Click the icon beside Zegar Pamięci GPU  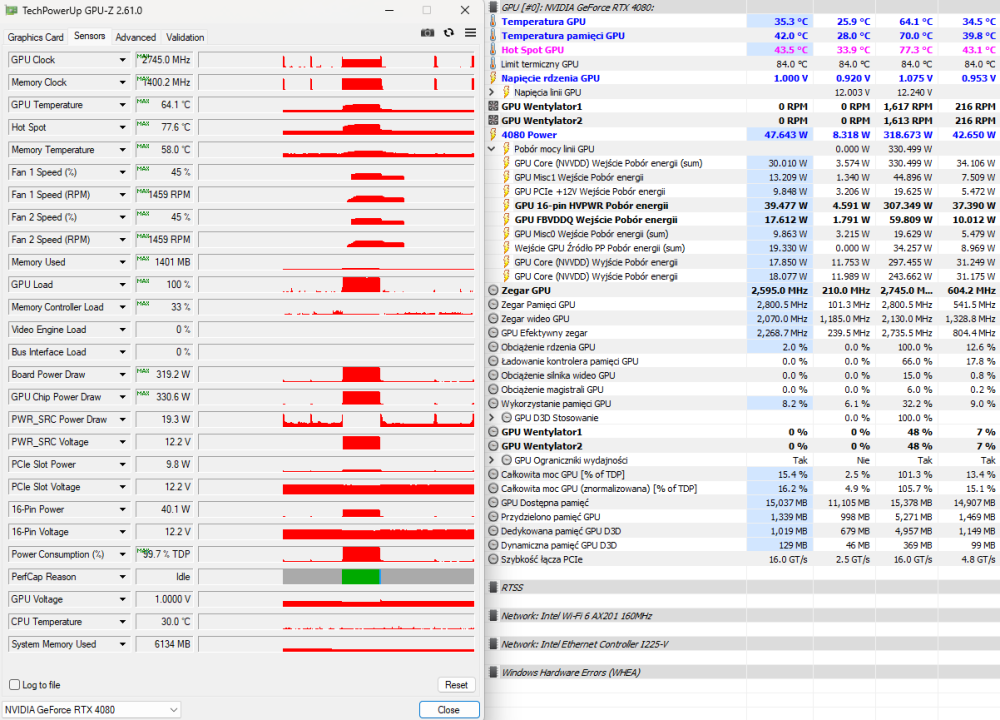click(493, 305)
